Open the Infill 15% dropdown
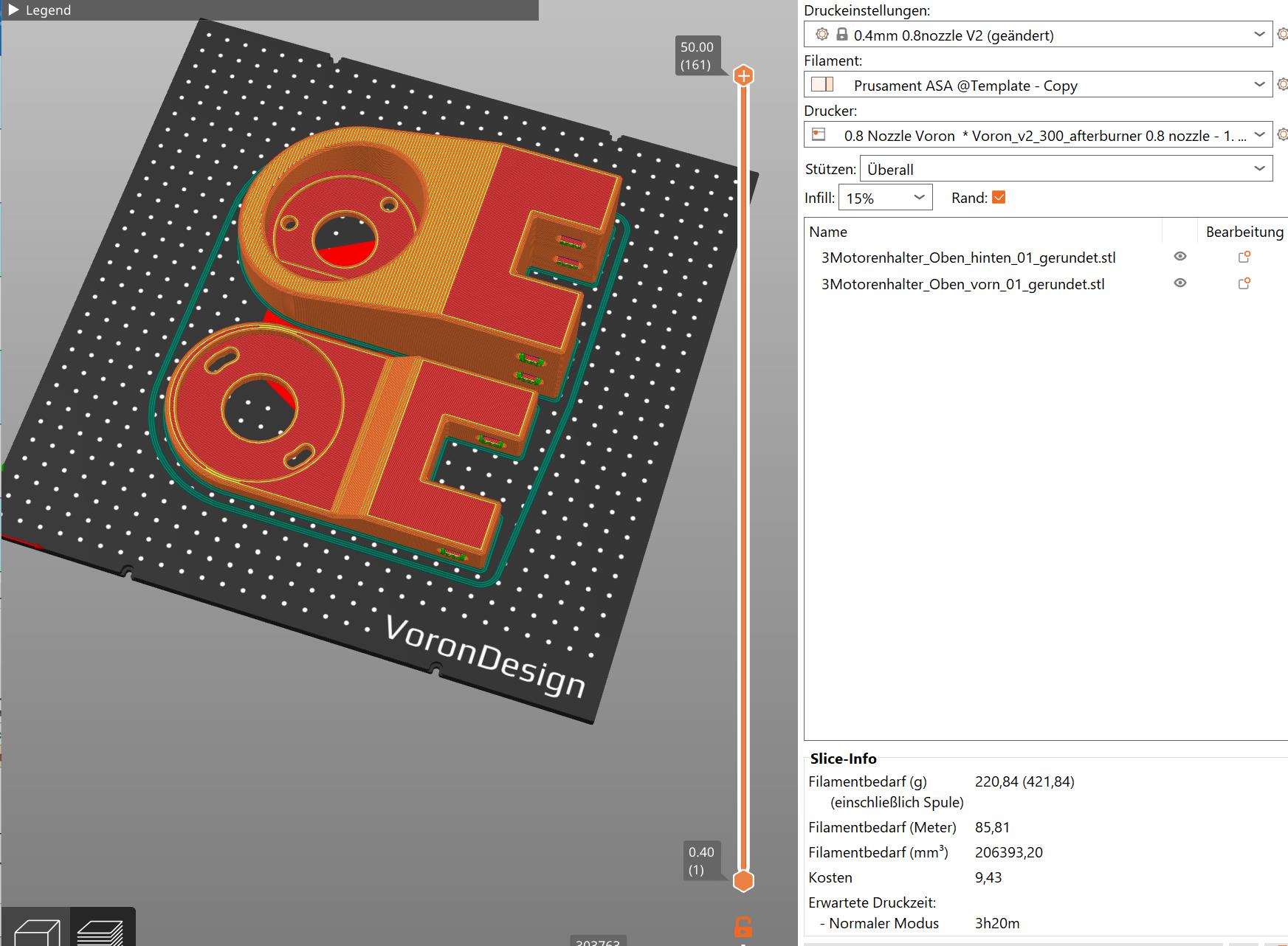The image size is (1288, 946). (885, 198)
